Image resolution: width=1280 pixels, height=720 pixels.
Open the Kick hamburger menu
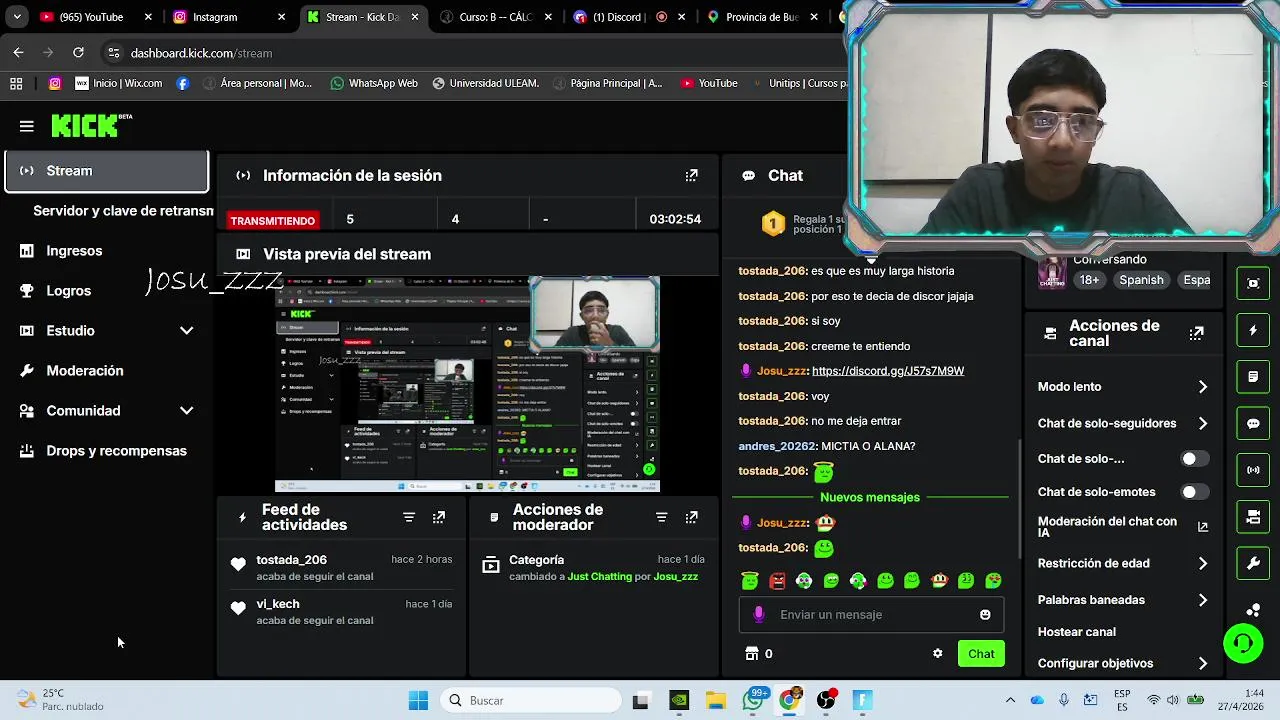pyautogui.click(x=27, y=126)
